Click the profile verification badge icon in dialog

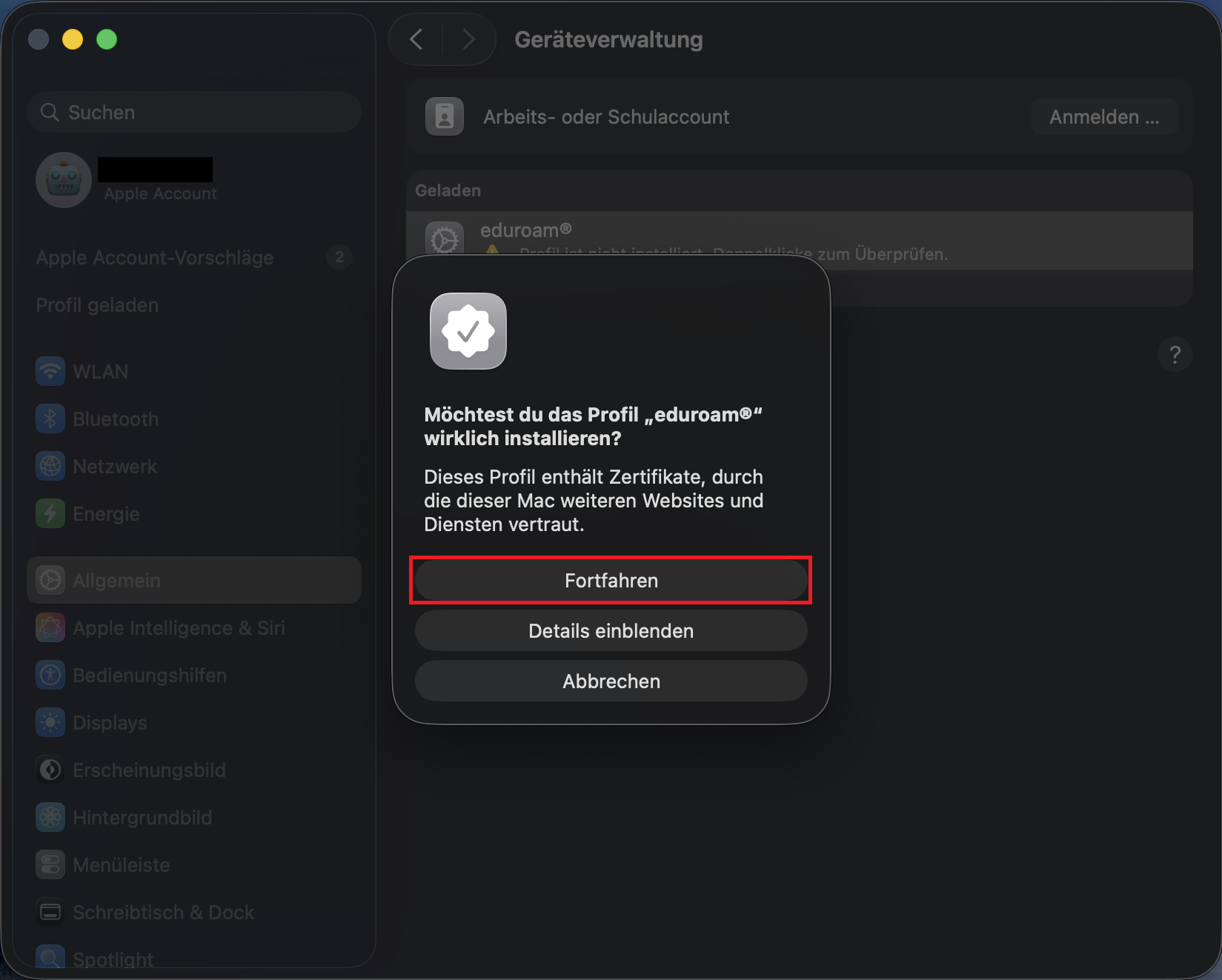coord(468,331)
